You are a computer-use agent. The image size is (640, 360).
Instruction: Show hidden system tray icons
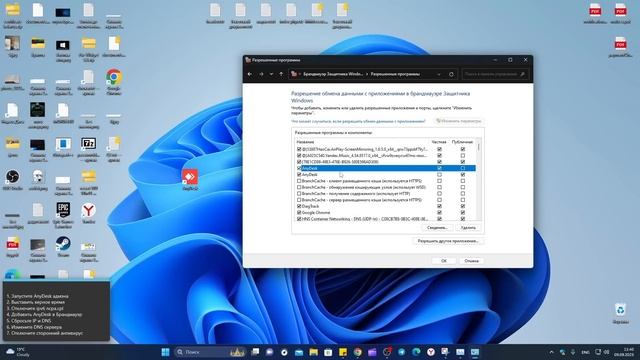[551, 352]
